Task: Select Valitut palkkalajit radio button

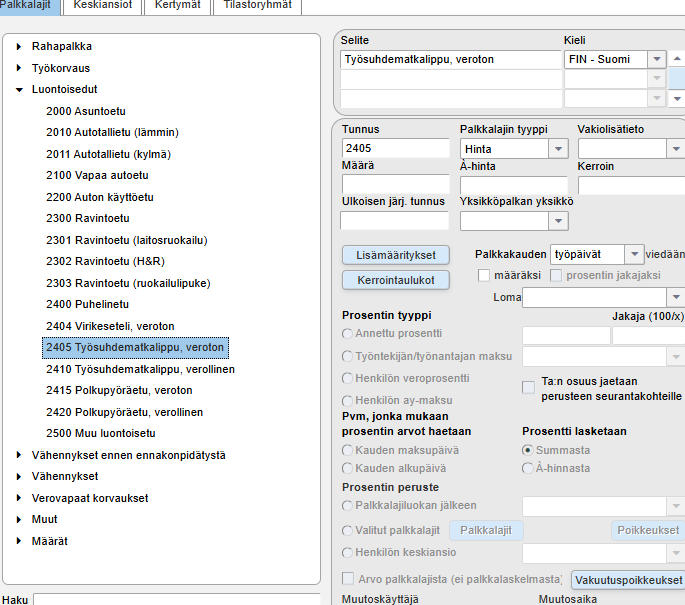Action: pyautogui.click(x=347, y=531)
